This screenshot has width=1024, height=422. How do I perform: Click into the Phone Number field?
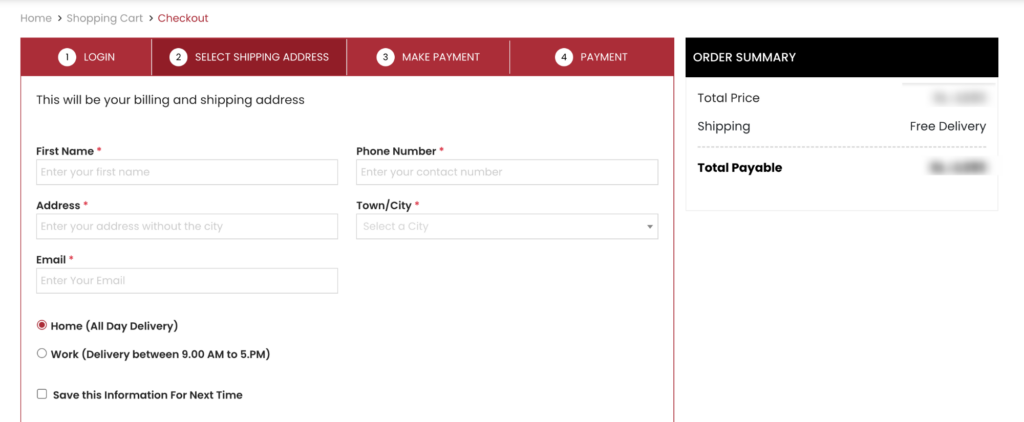[507, 172]
